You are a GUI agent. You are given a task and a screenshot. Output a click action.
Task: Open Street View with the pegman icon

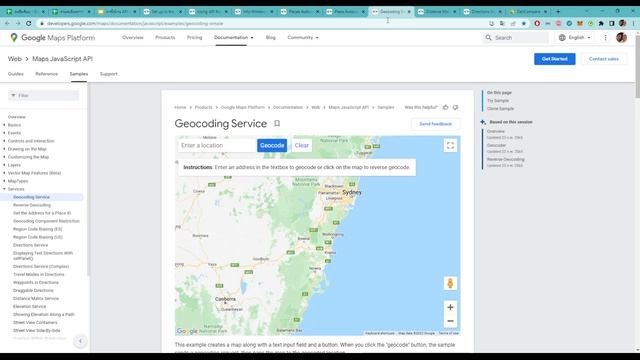tap(450, 283)
